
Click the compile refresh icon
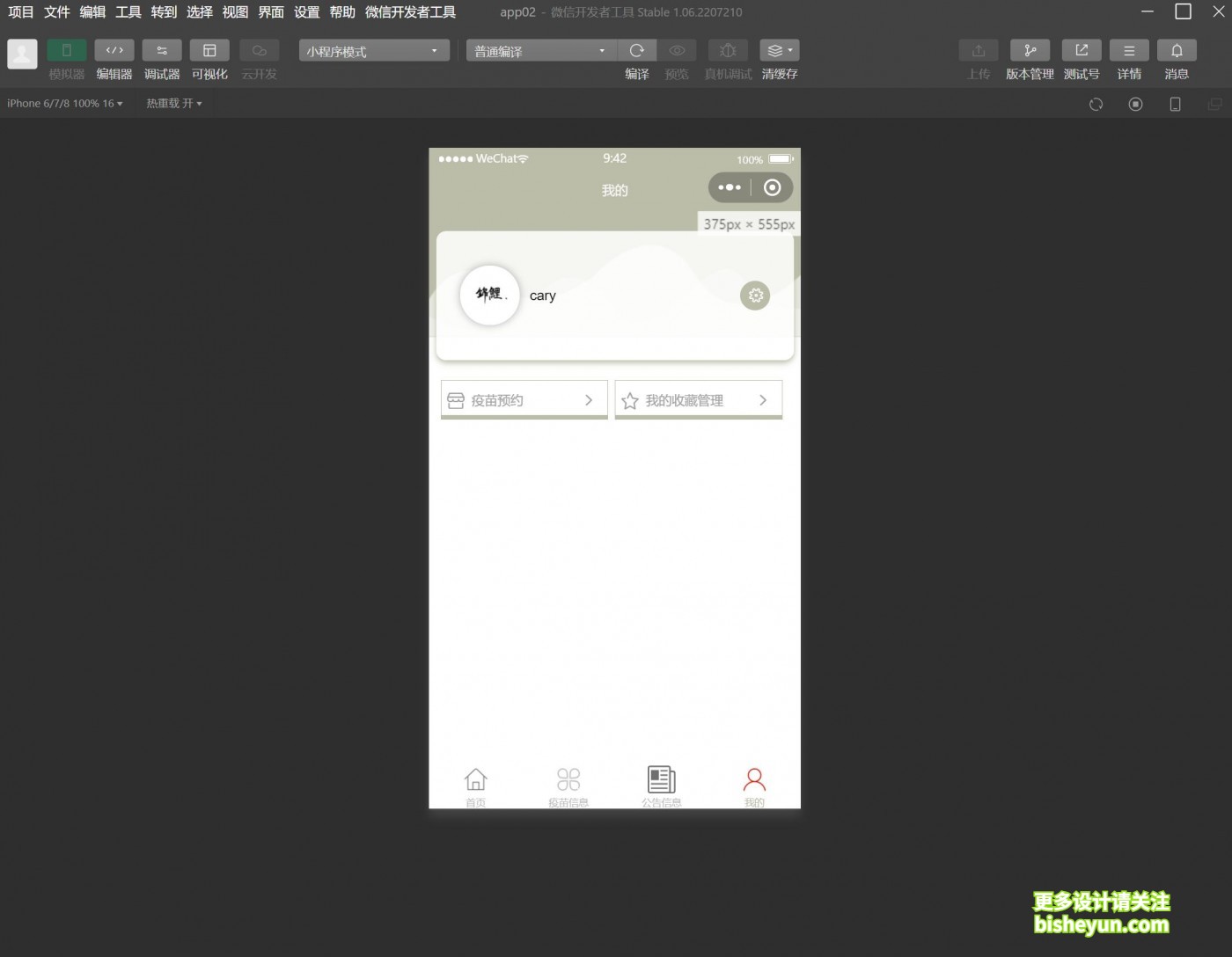coord(637,51)
